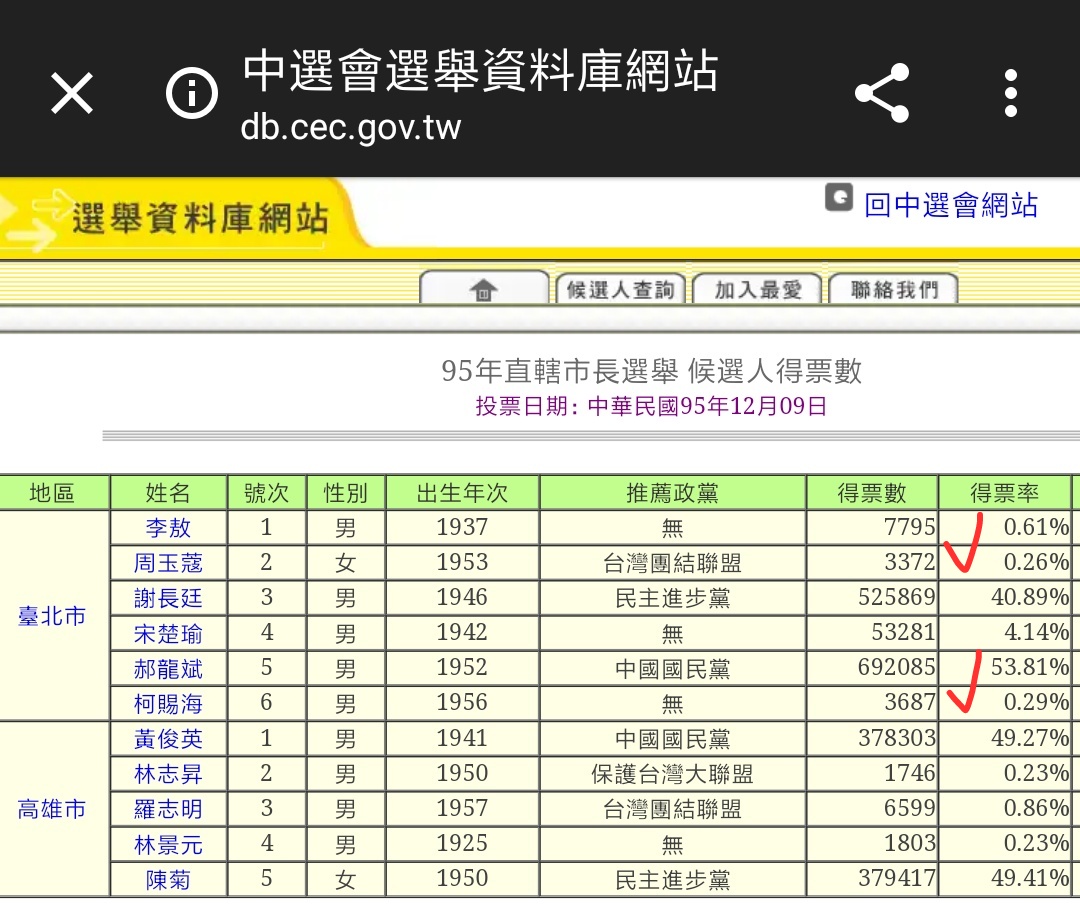
Task: Open site information icon
Action: pos(191,94)
